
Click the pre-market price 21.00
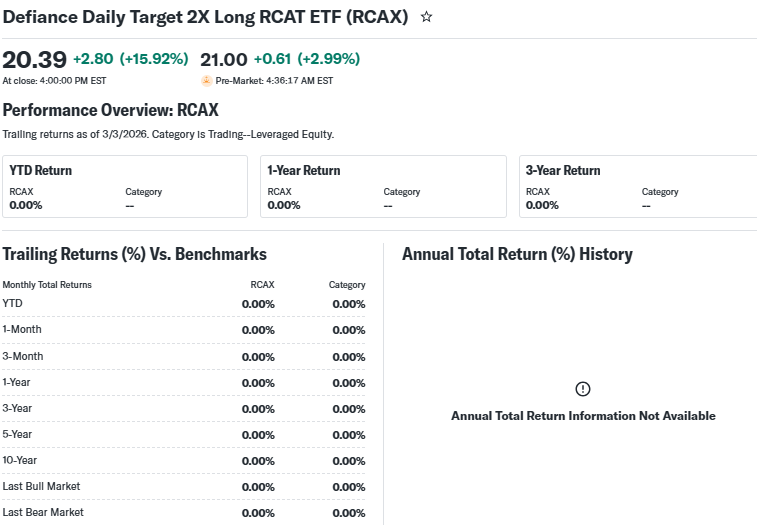(224, 59)
